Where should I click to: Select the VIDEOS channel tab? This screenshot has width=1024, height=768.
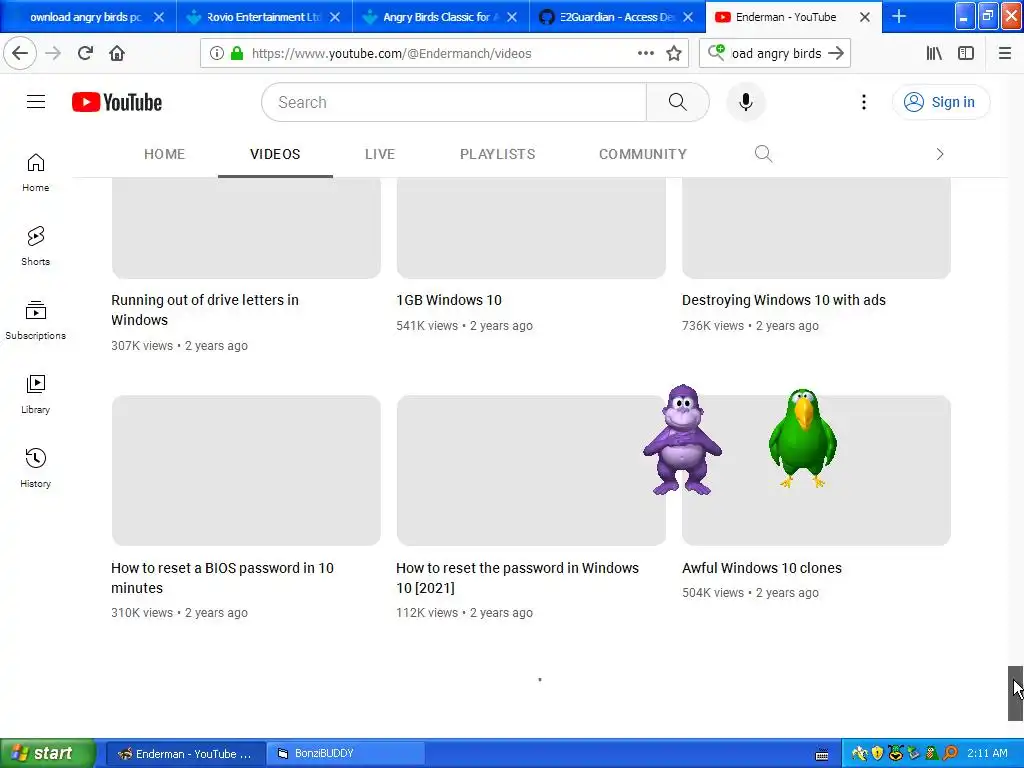point(275,154)
